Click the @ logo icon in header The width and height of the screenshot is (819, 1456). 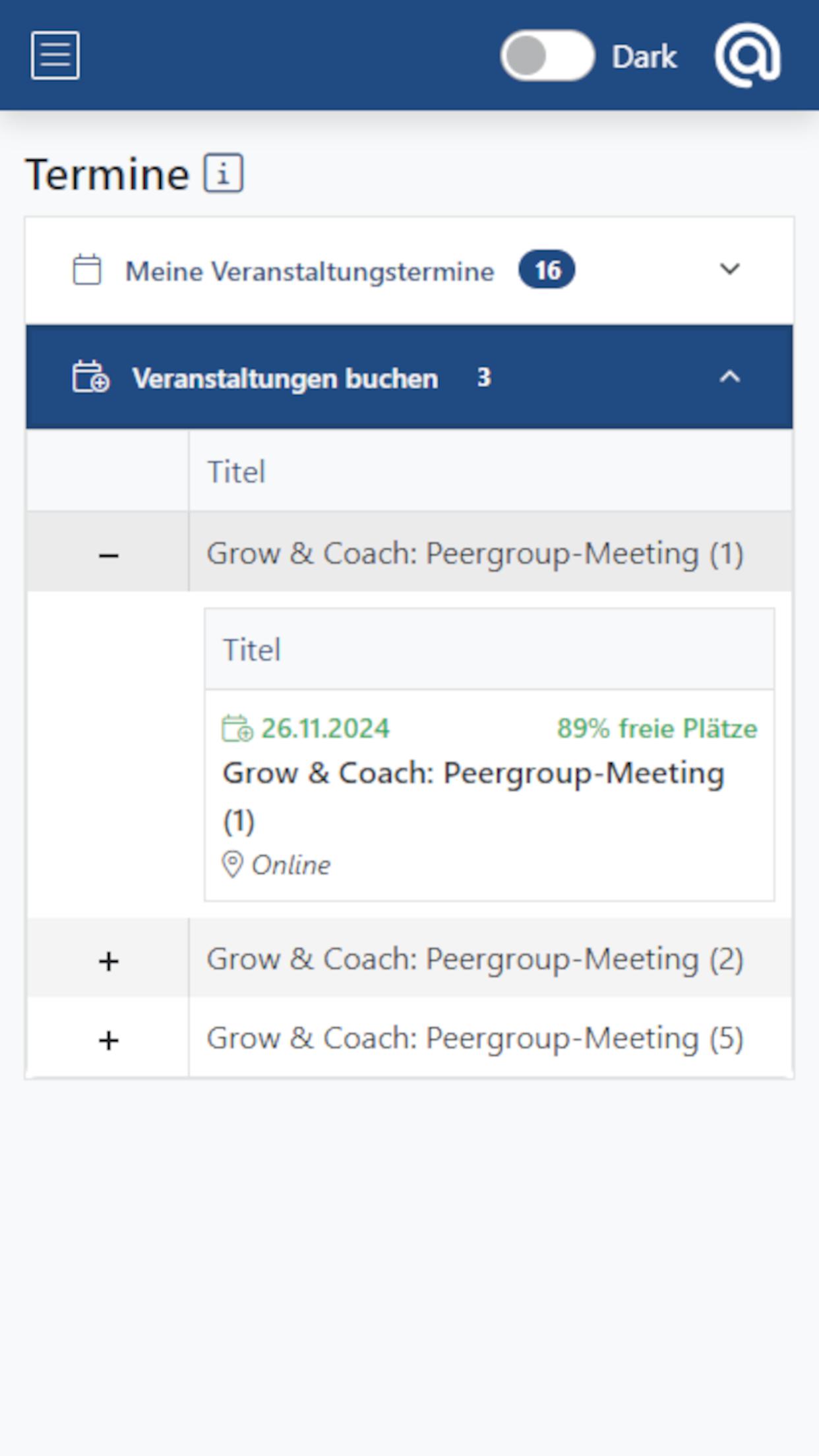747,55
